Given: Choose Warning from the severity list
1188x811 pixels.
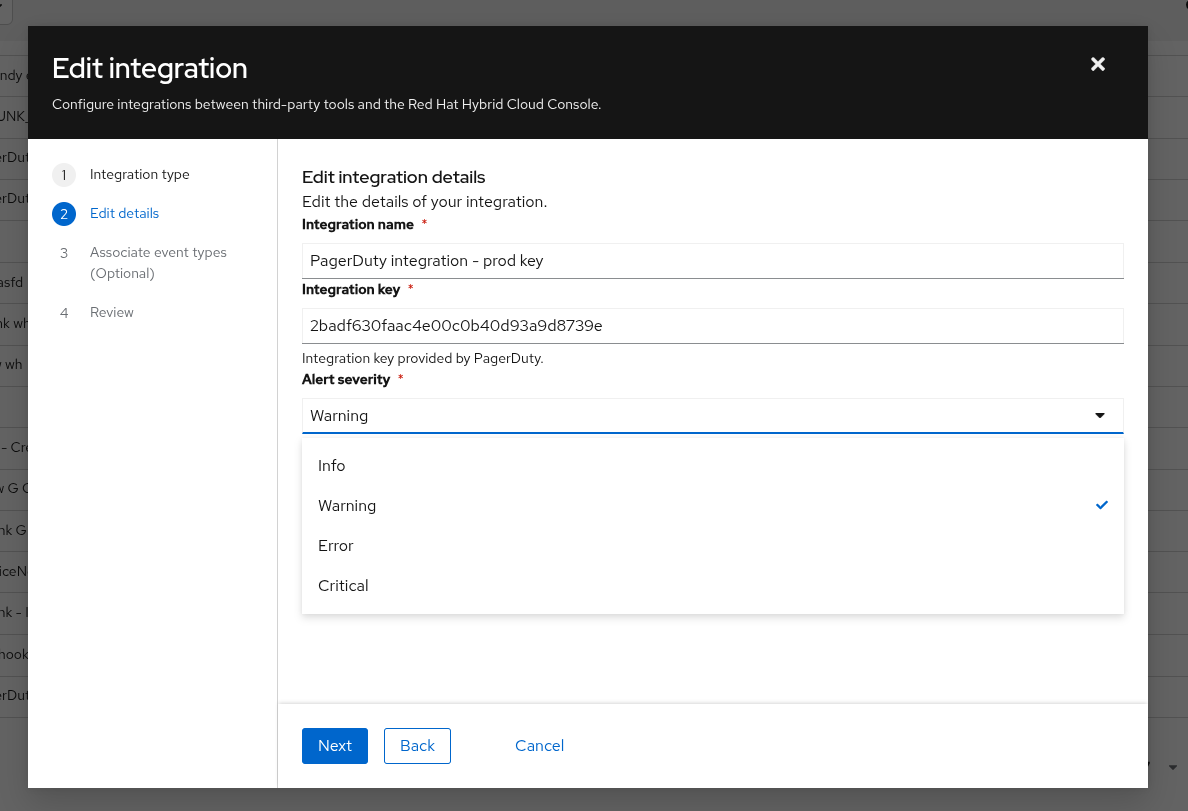Looking at the screenshot, I should pos(347,506).
